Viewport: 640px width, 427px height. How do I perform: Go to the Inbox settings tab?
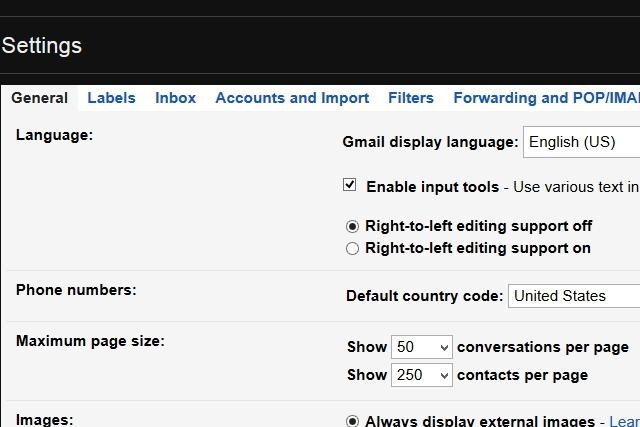pyautogui.click(x=175, y=98)
